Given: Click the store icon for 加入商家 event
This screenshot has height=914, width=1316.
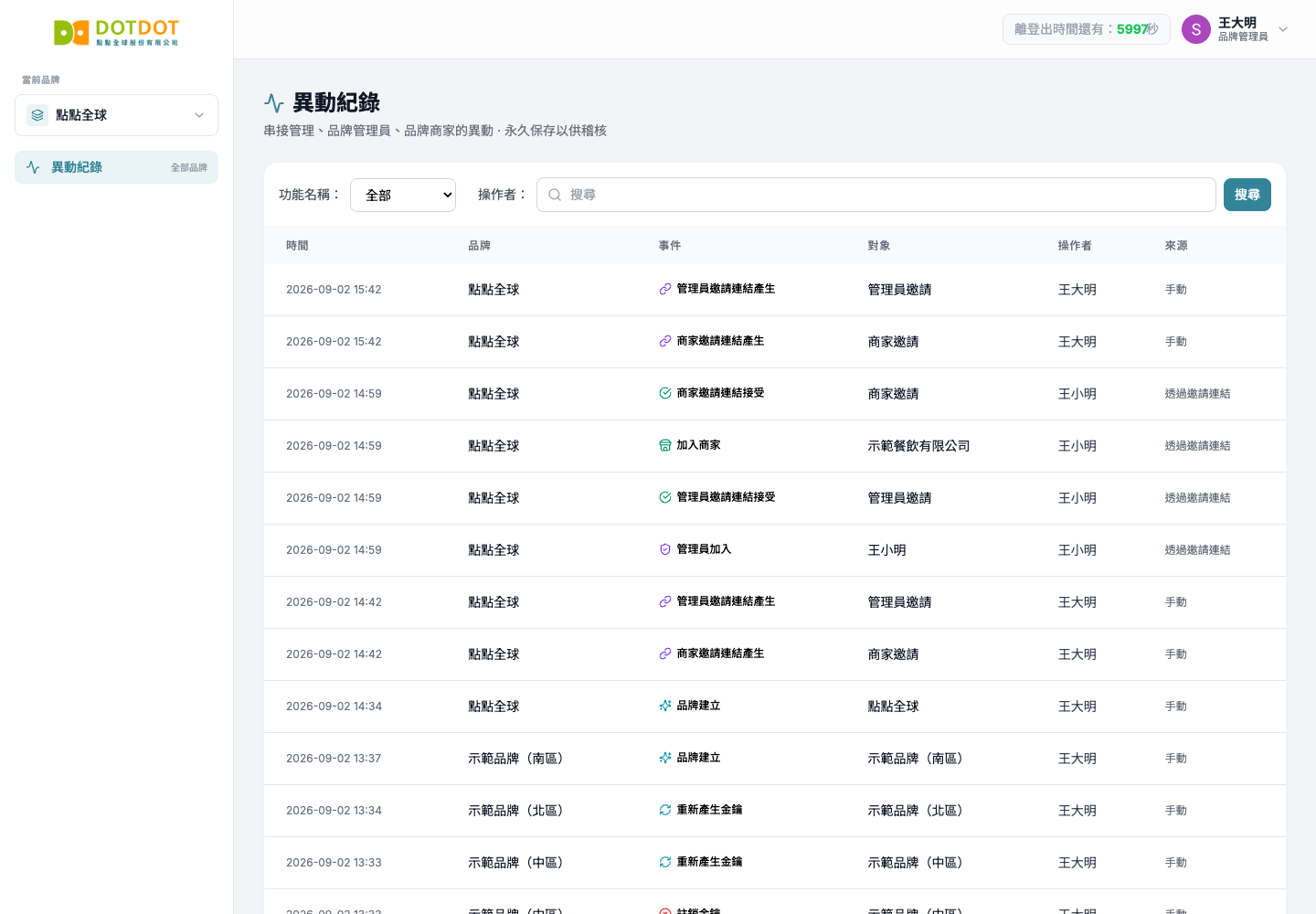Looking at the screenshot, I should pyautogui.click(x=665, y=445).
